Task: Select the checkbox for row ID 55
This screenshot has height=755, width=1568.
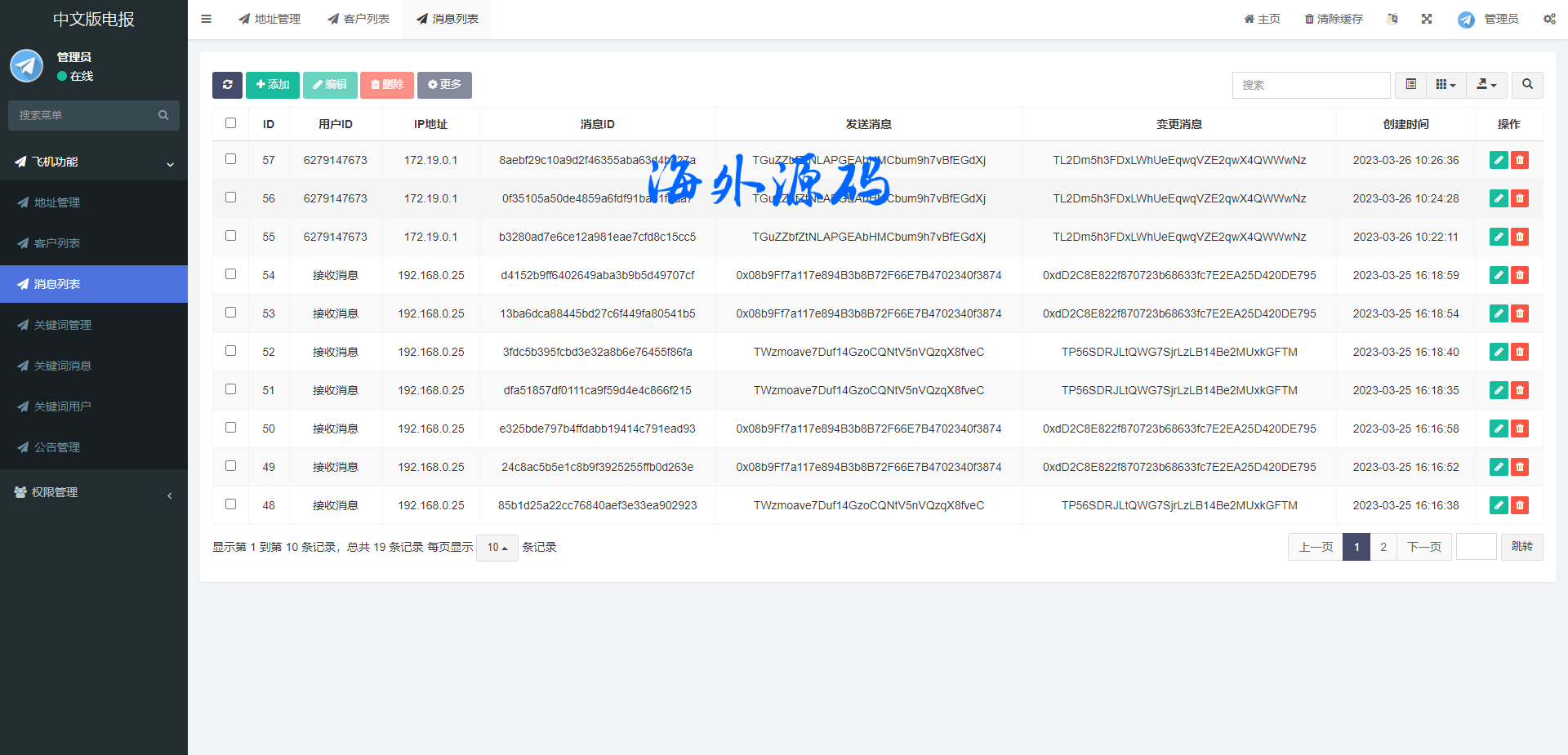Action: click(x=231, y=236)
